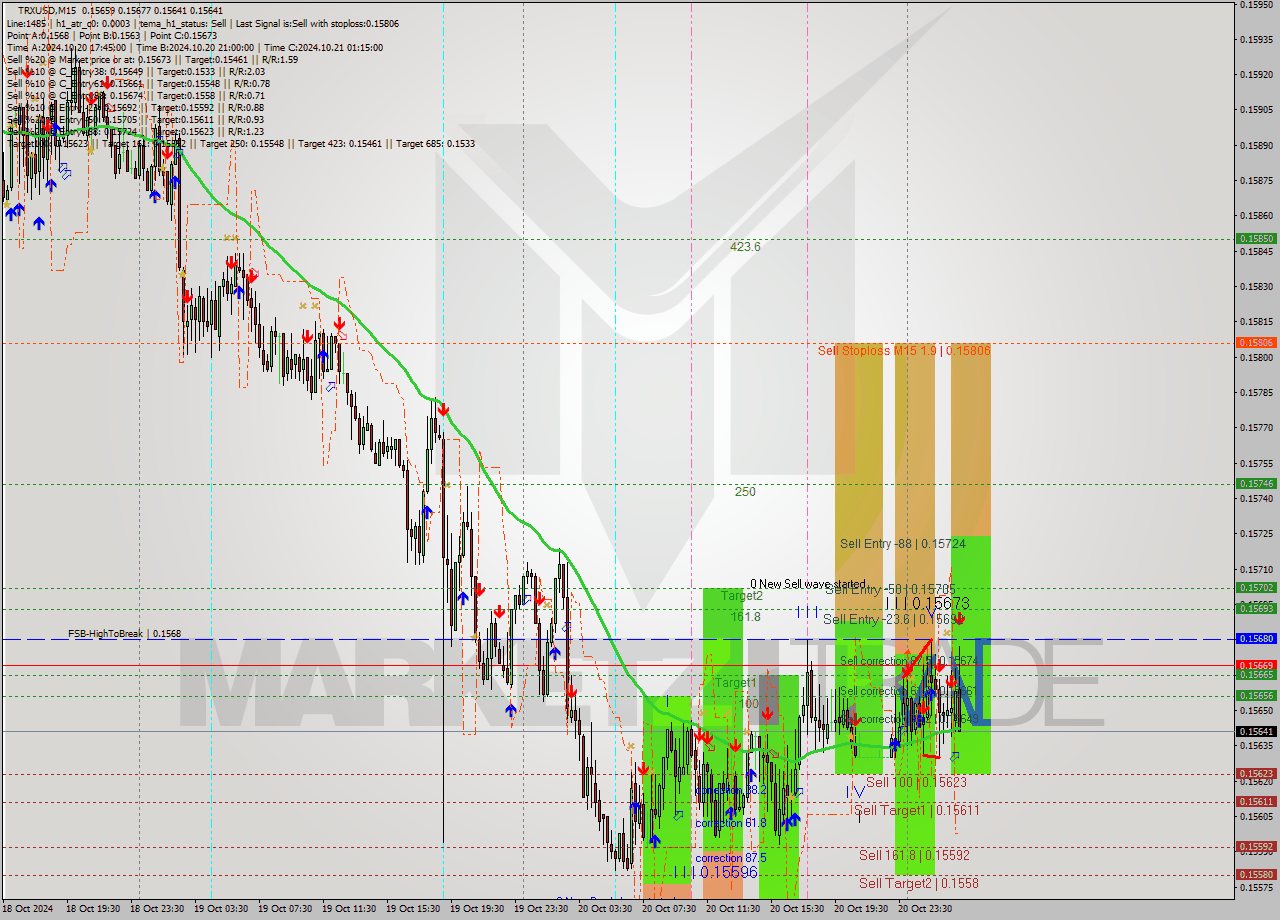The image size is (1280, 920).
Task: Click the 0.15702 price axis tag
Action: click(x=1256, y=588)
